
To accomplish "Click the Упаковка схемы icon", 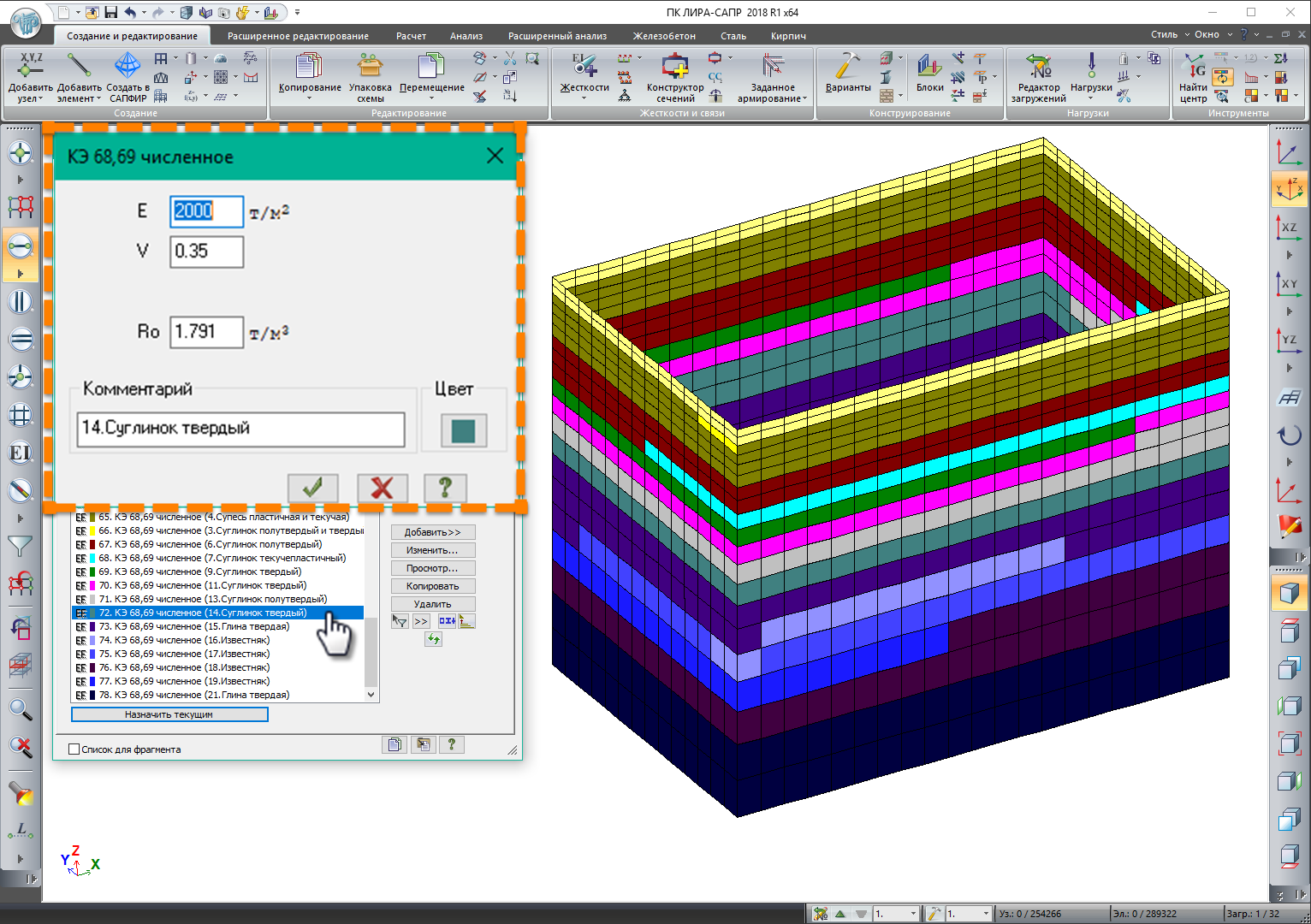I will point(370,67).
